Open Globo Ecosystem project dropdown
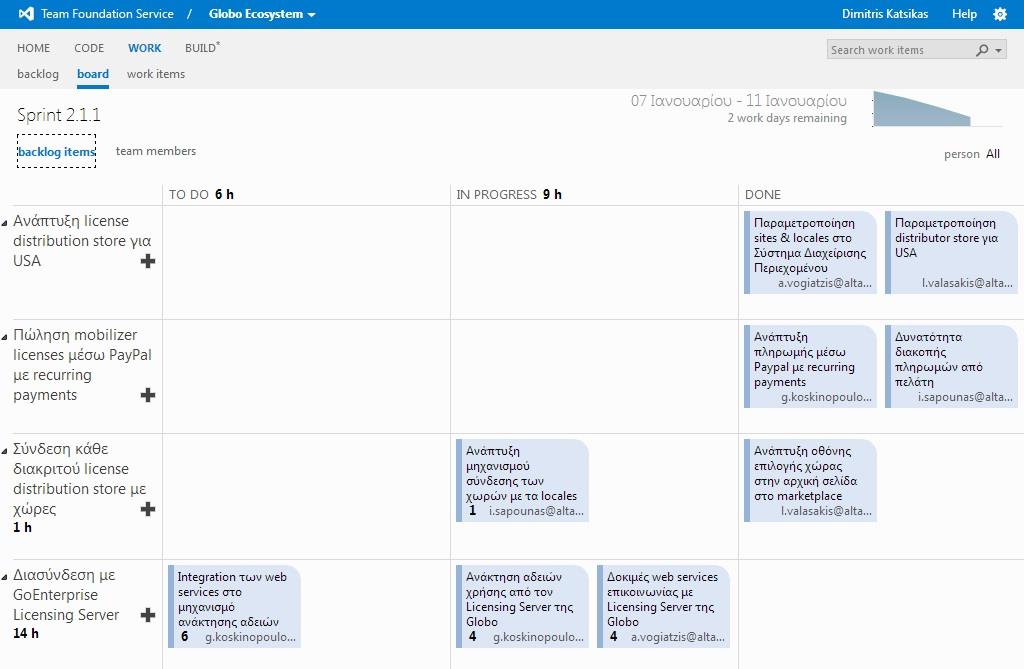 (x=262, y=14)
